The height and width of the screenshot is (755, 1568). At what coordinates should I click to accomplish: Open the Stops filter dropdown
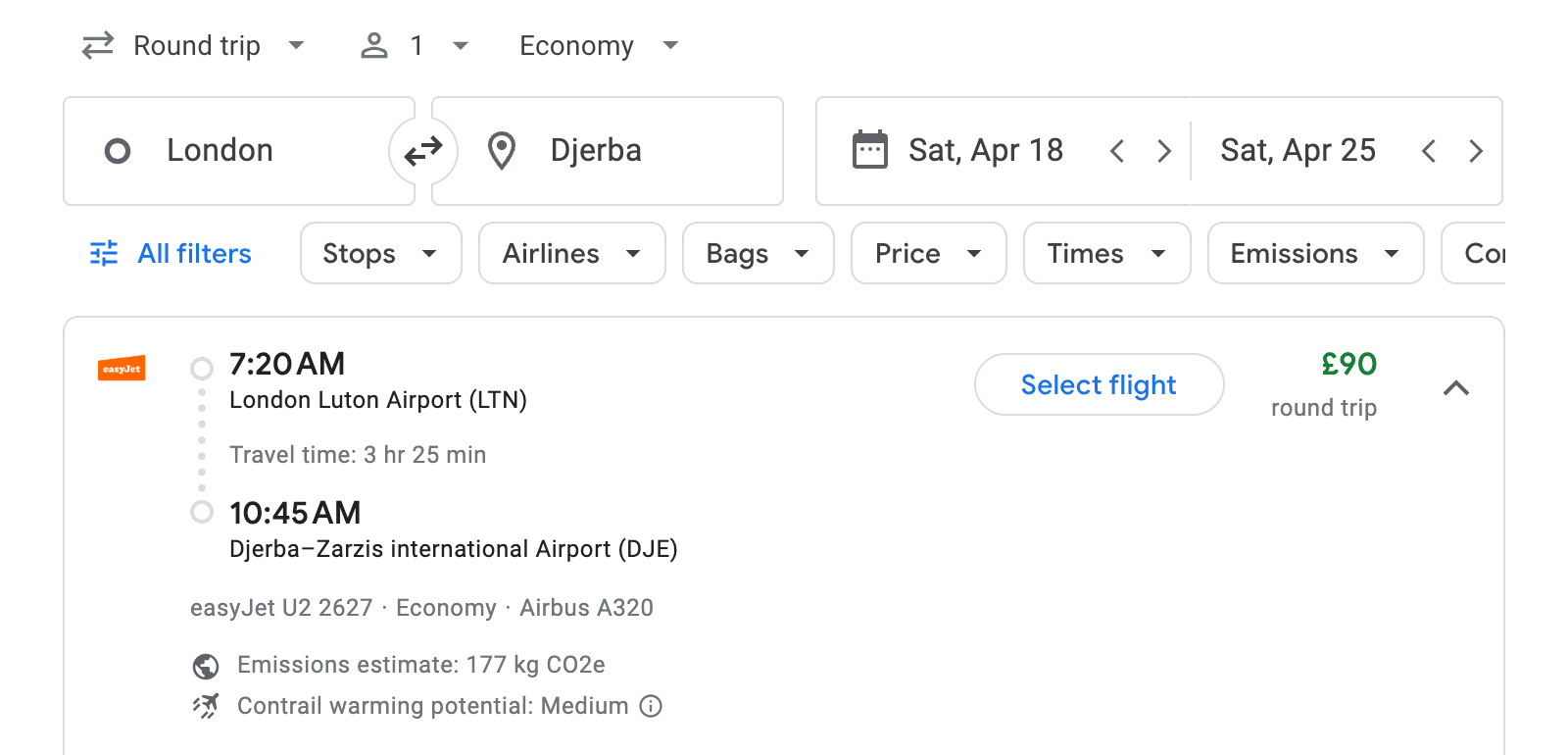coord(380,253)
